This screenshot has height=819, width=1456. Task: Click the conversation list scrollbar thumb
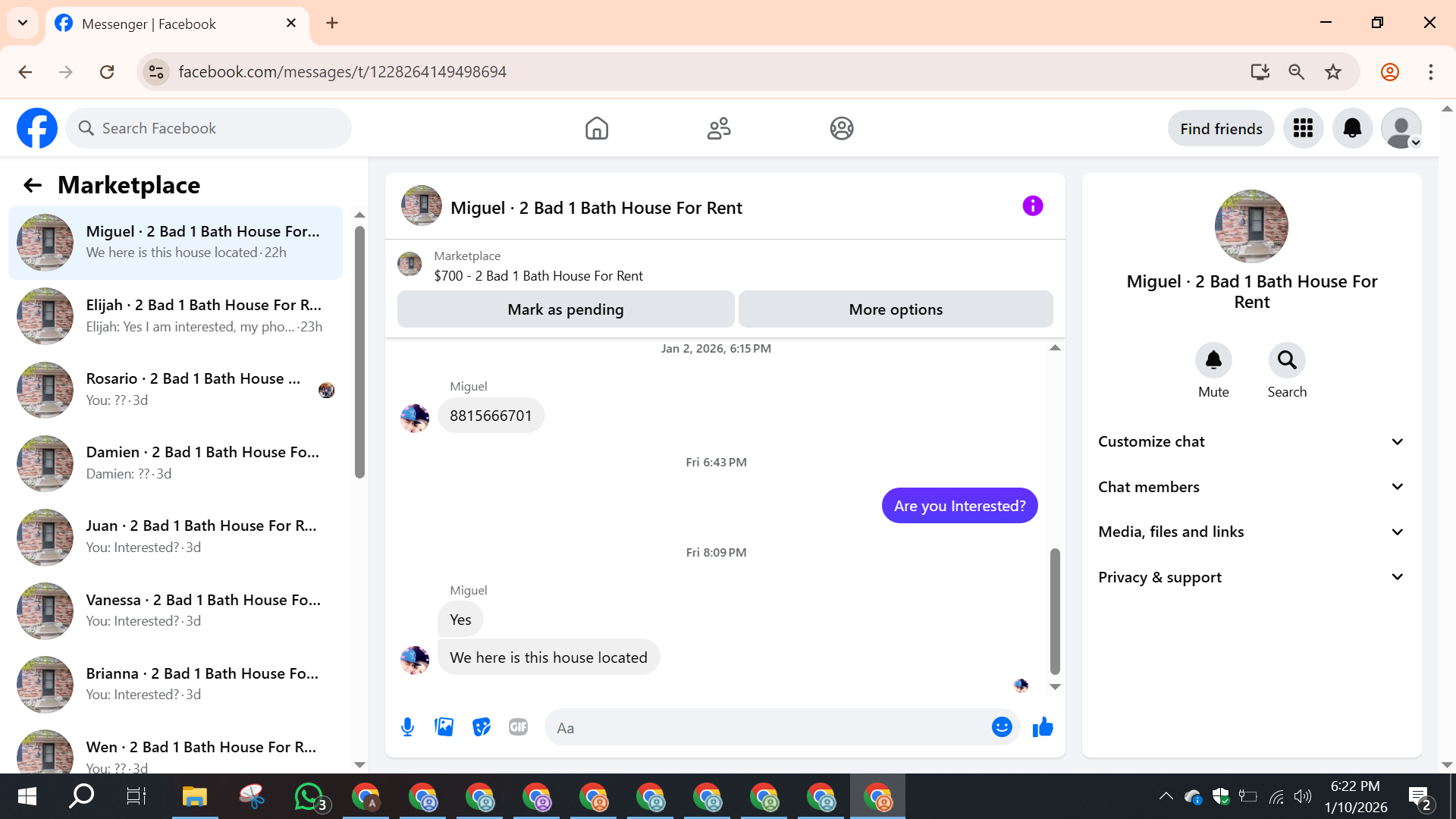click(359, 353)
